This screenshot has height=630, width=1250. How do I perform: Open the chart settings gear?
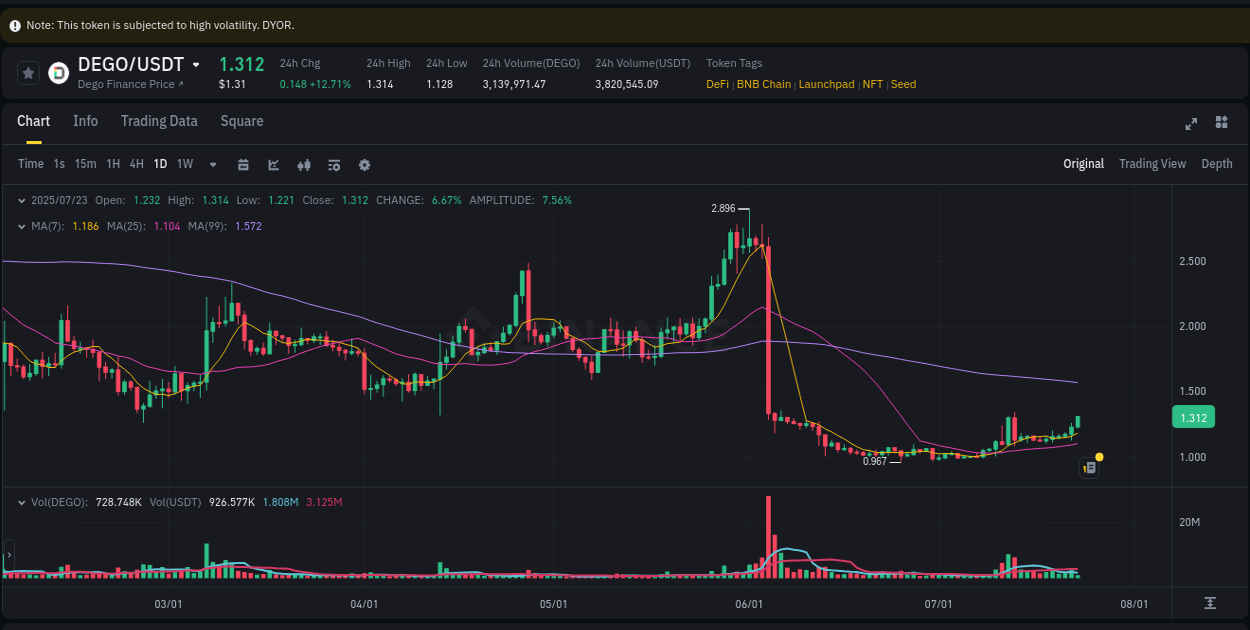[364, 164]
